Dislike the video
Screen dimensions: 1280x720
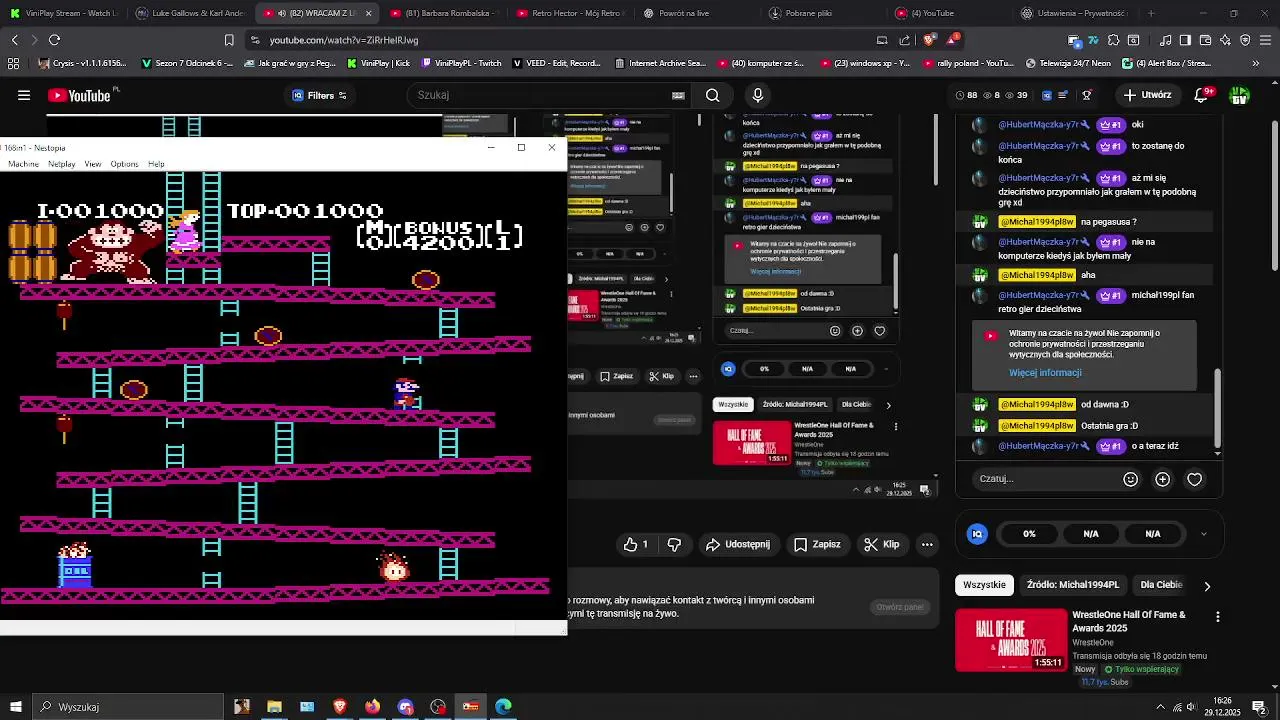coord(674,544)
